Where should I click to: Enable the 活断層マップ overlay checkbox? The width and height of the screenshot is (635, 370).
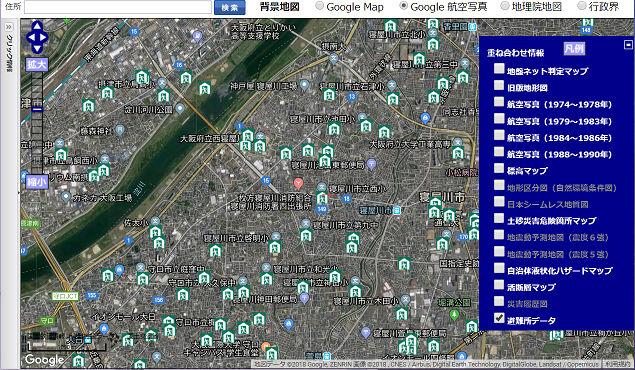click(499, 285)
